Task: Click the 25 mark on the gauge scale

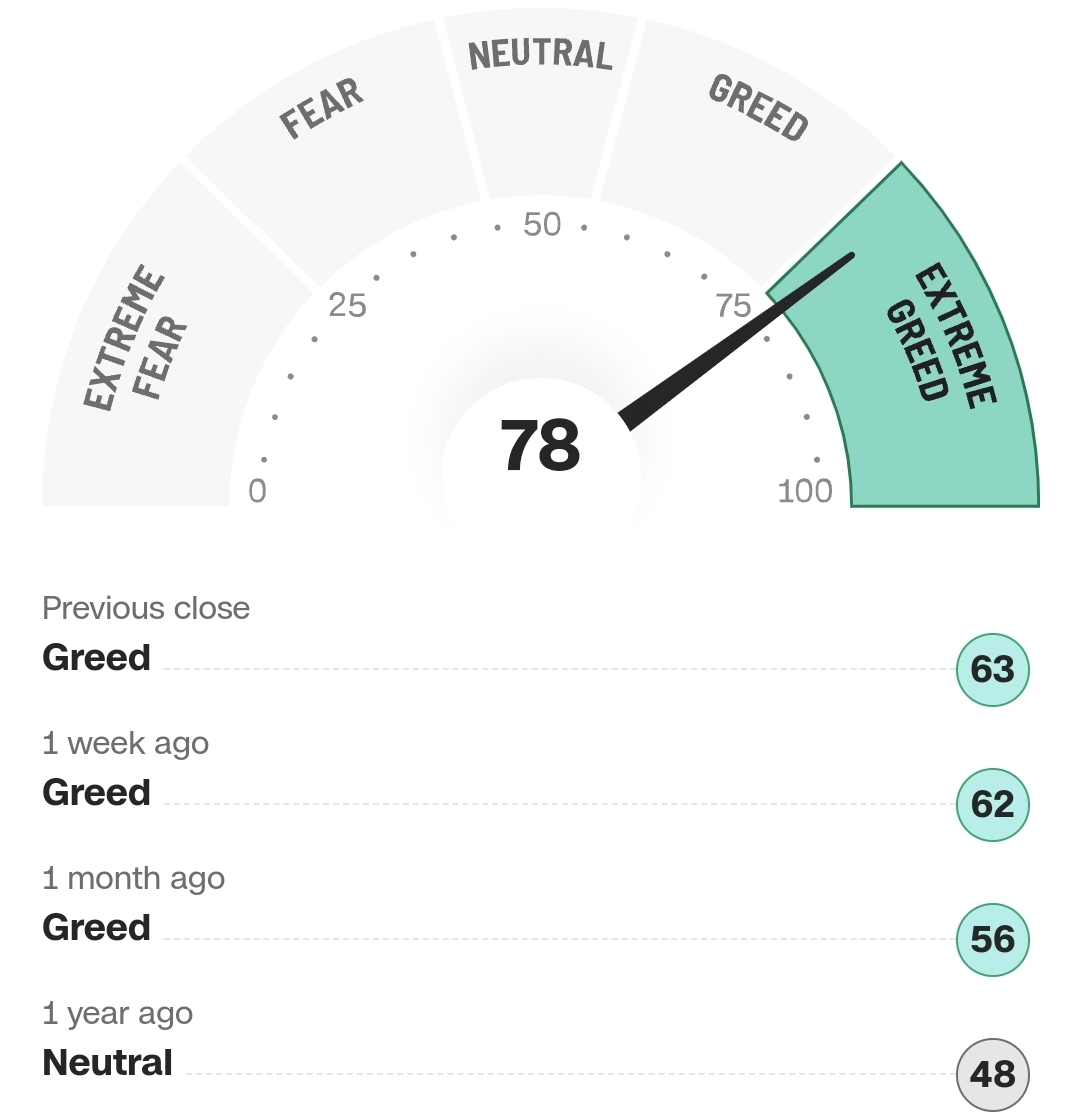Action: pos(347,306)
